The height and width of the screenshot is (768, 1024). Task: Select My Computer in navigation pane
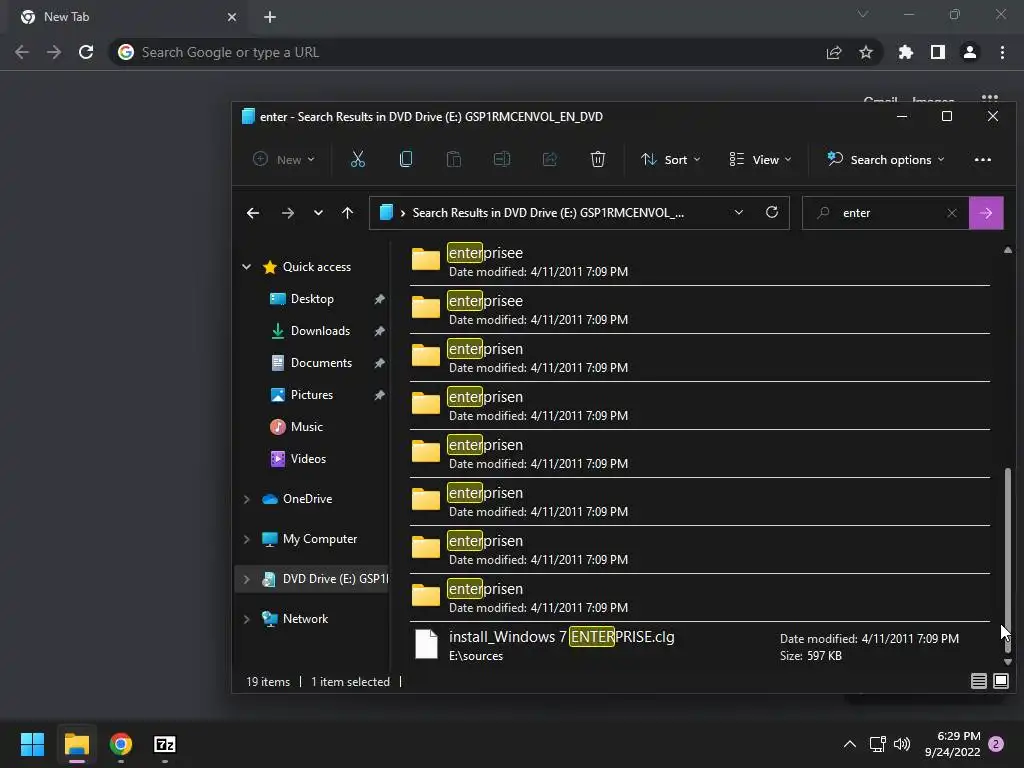(319, 539)
